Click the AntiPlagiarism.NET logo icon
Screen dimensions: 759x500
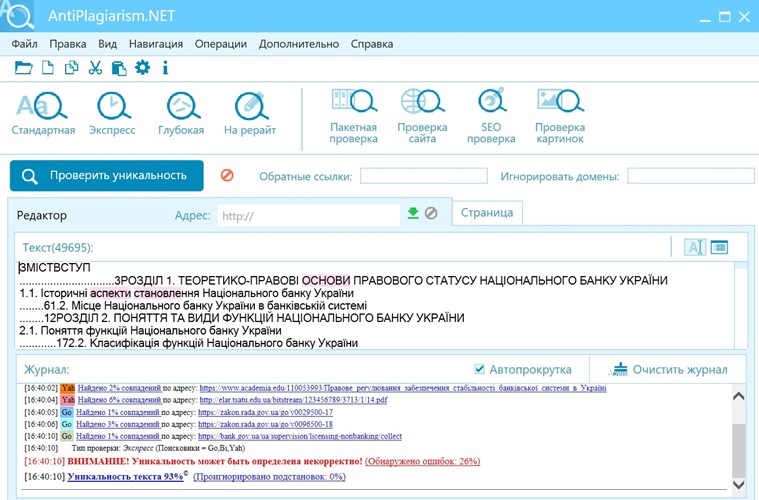(17, 15)
